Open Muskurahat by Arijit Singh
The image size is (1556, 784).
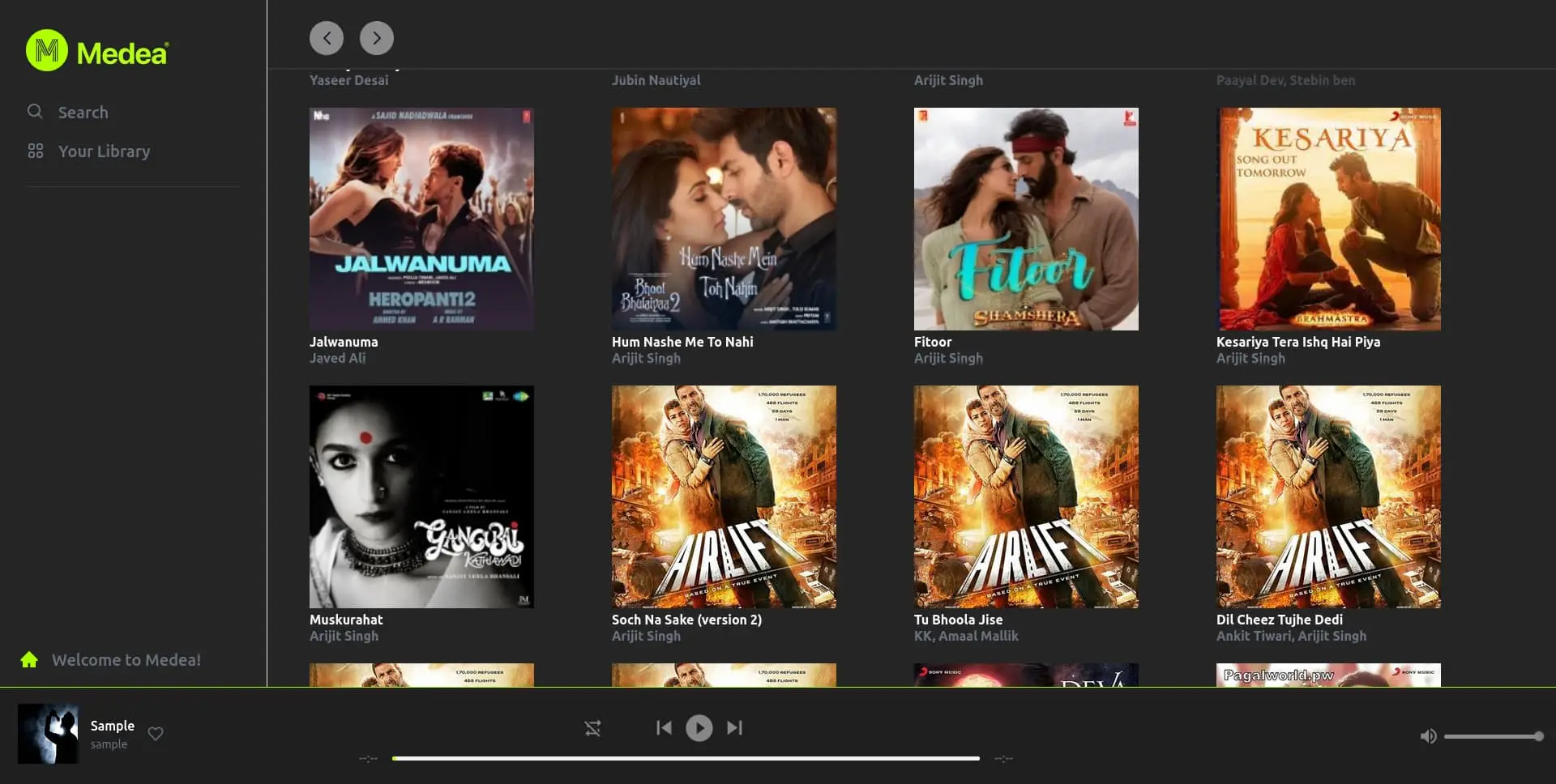pyautogui.click(x=421, y=496)
